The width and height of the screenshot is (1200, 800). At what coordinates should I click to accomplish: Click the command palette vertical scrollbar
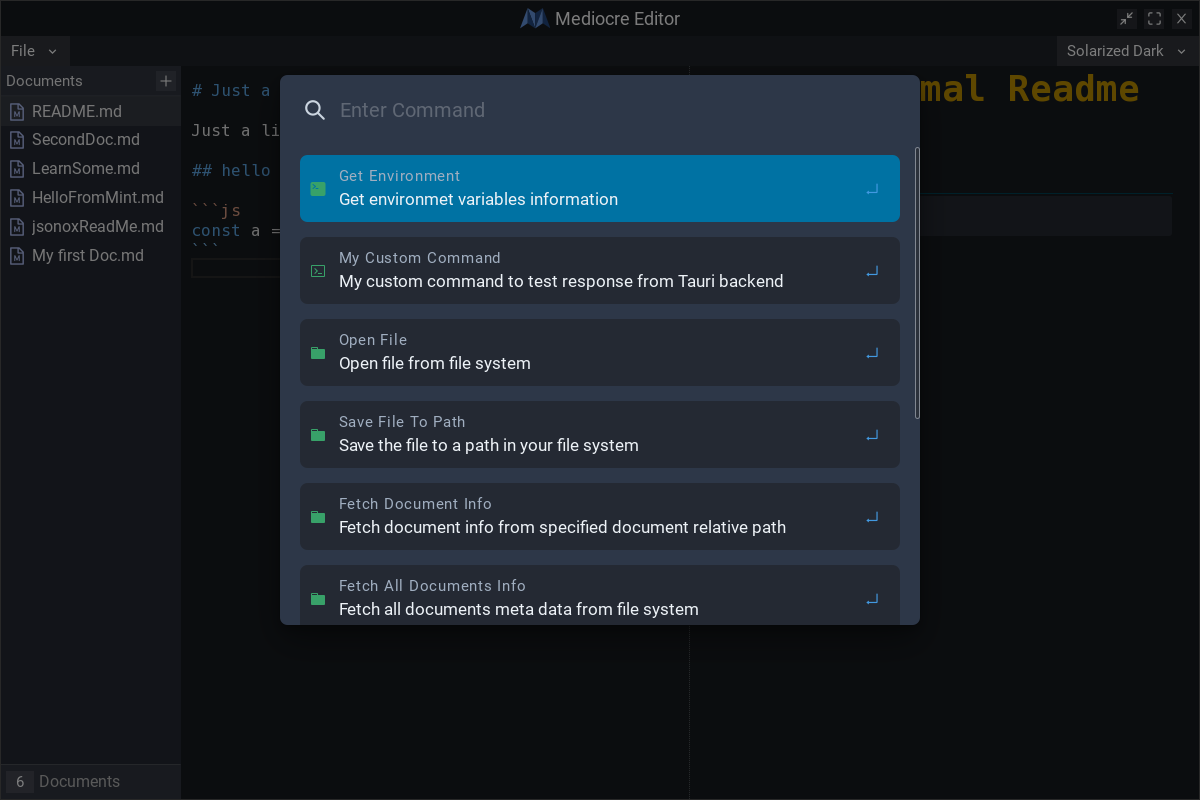coord(917,284)
